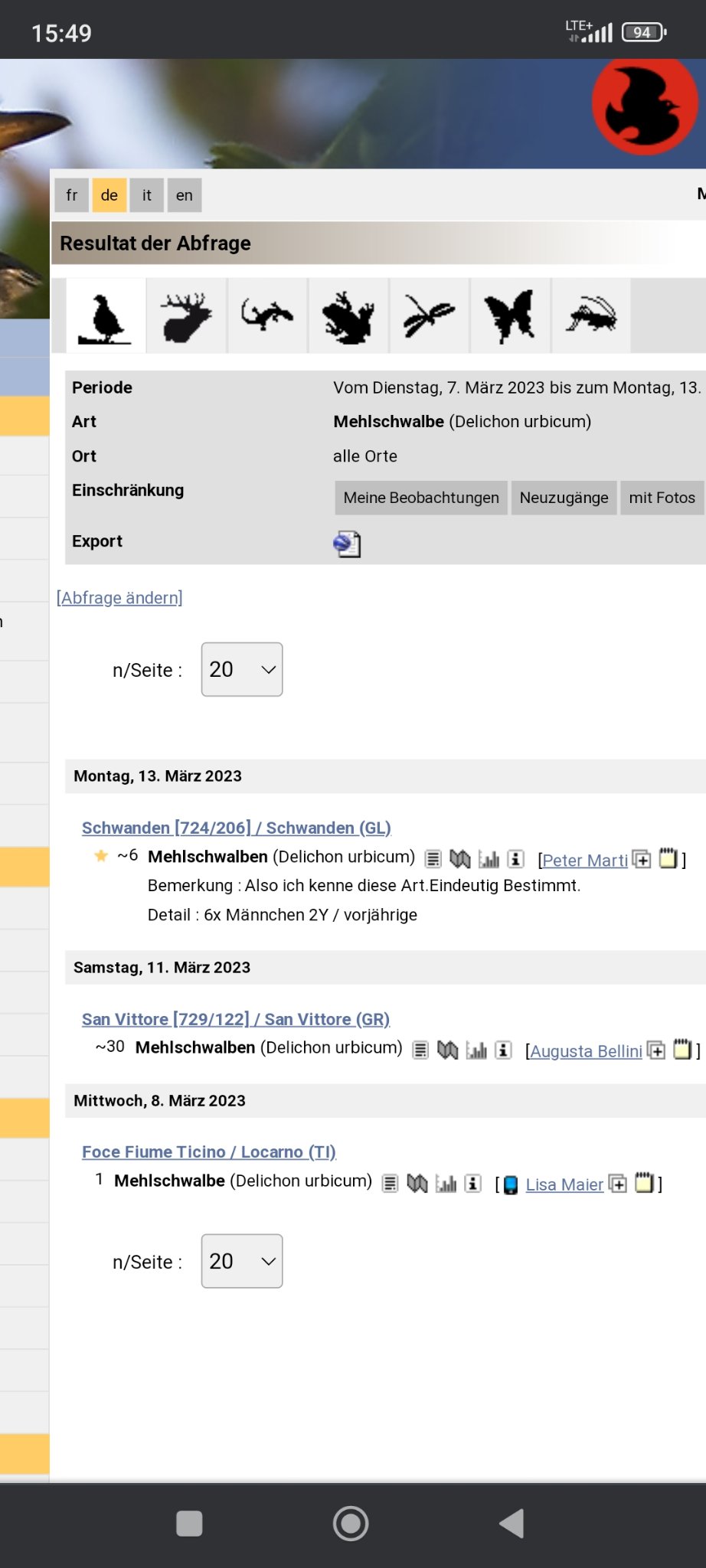The image size is (706, 1568).
Task: Enable the mit Fotos filter
Action: click(662, 498)
